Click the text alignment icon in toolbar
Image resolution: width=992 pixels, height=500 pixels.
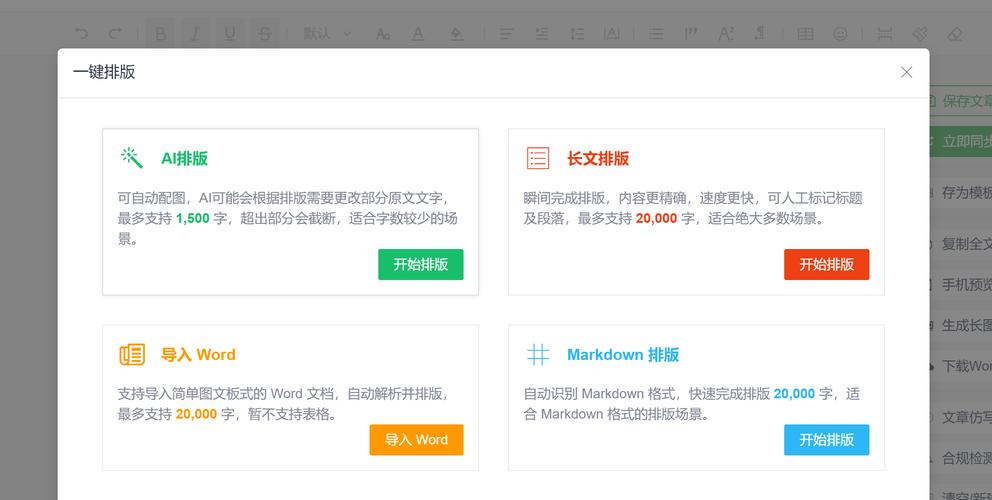coord(506,34)
